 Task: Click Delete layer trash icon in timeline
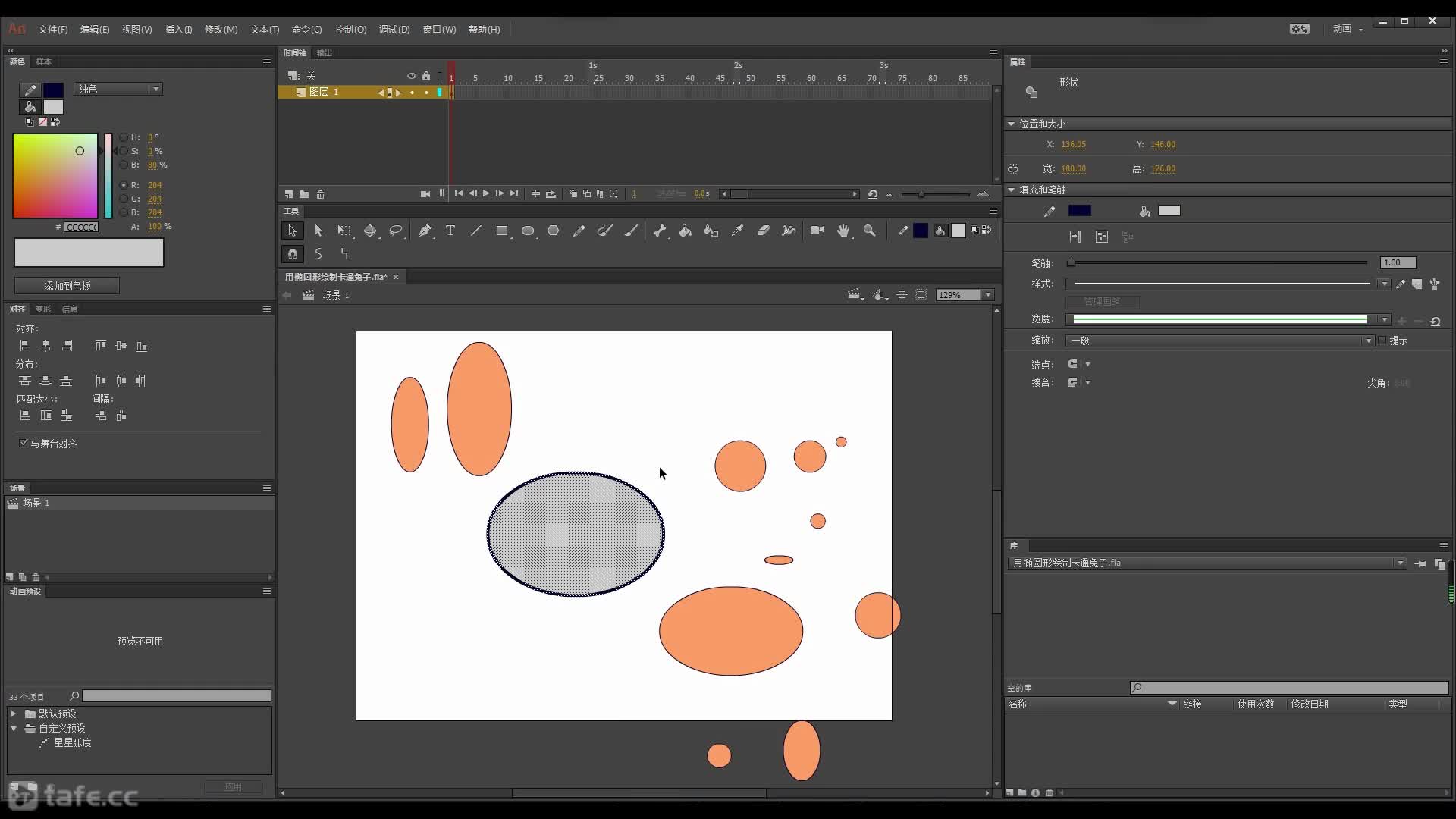click(320, 194)
